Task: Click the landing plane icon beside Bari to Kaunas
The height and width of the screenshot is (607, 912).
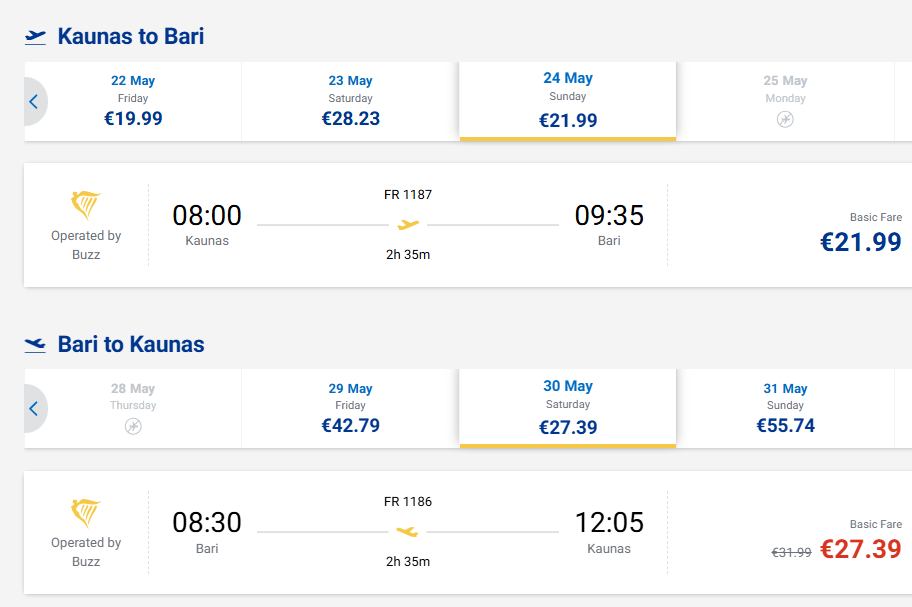Action: coord(35,345)
